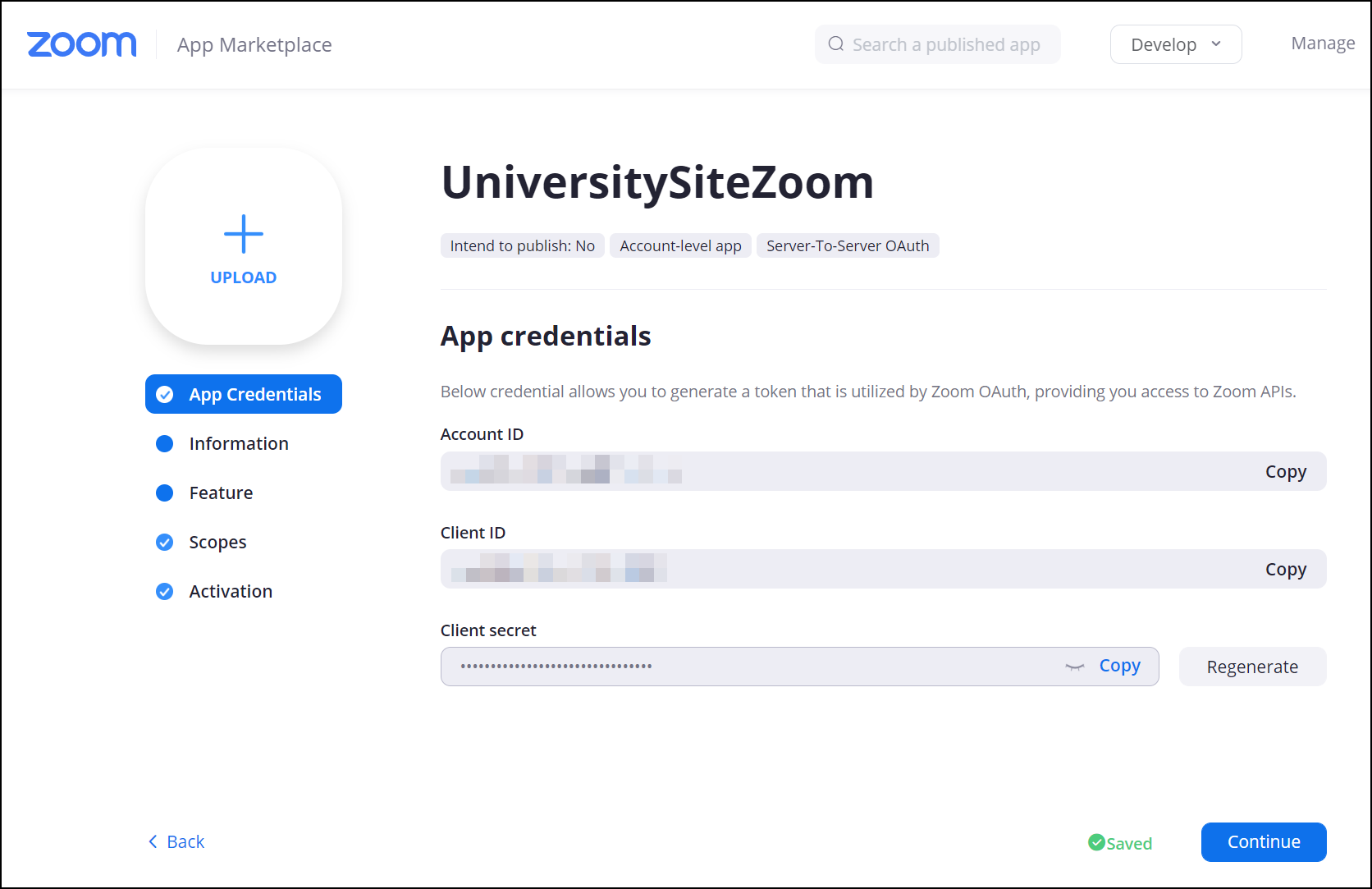The image size is (1372, 889).
Task: Copy the Client ID
Action: [x=1285, y=569]
